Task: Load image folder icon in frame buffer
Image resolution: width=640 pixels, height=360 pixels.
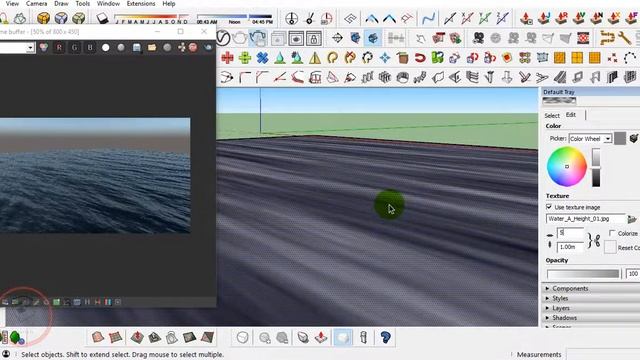Action: tap(152, 48)
